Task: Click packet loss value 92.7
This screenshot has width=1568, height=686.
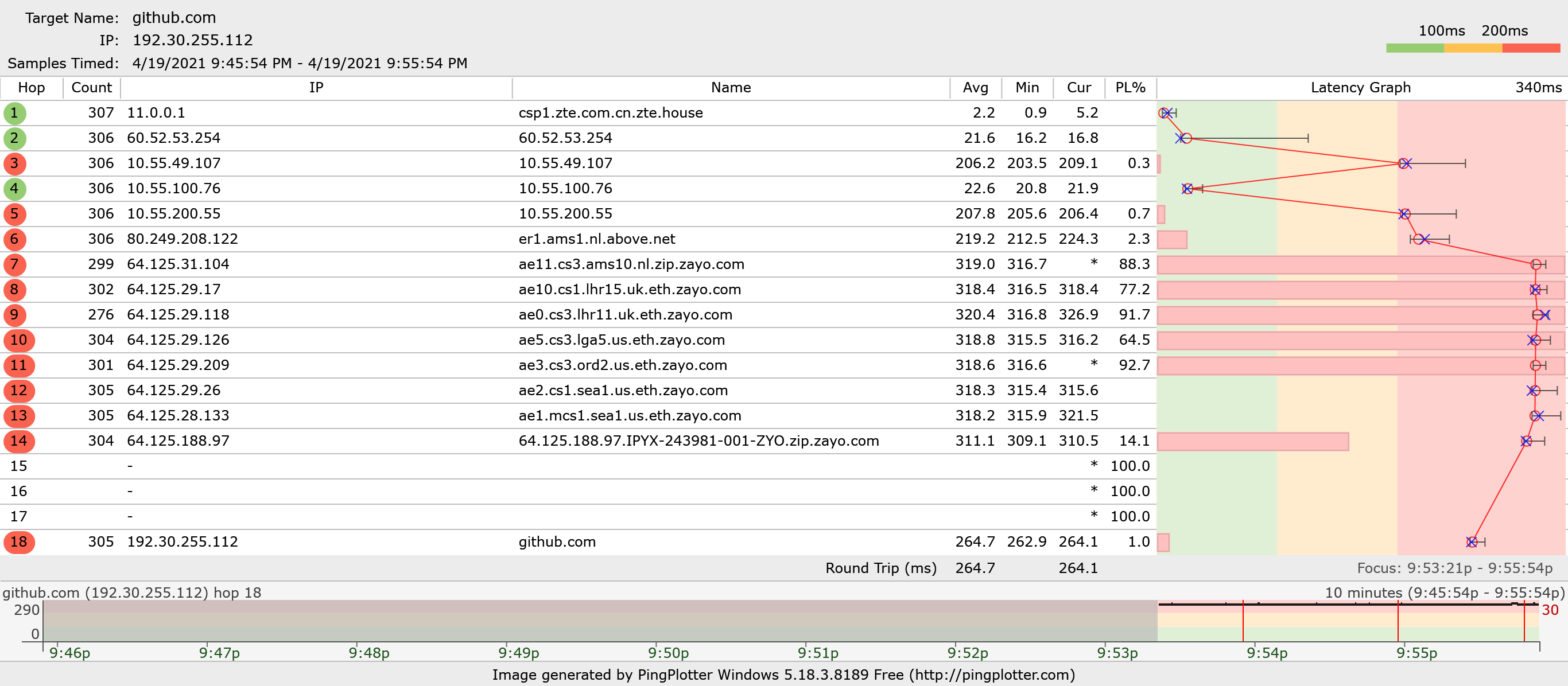Action: pos(1134,365)
